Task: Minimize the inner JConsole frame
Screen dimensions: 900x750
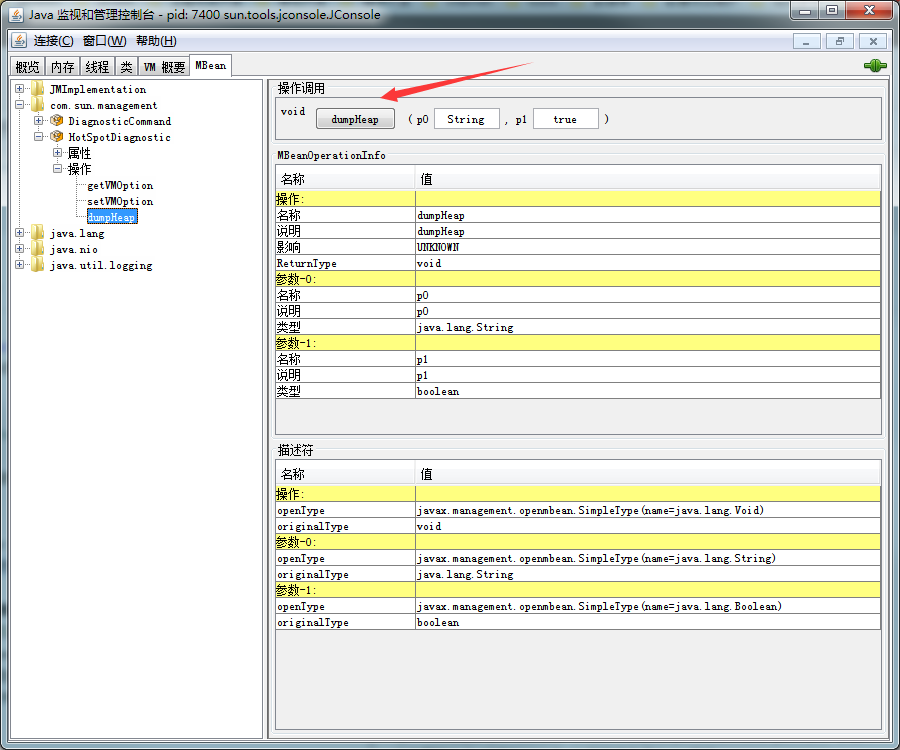Action: point(806,41)
